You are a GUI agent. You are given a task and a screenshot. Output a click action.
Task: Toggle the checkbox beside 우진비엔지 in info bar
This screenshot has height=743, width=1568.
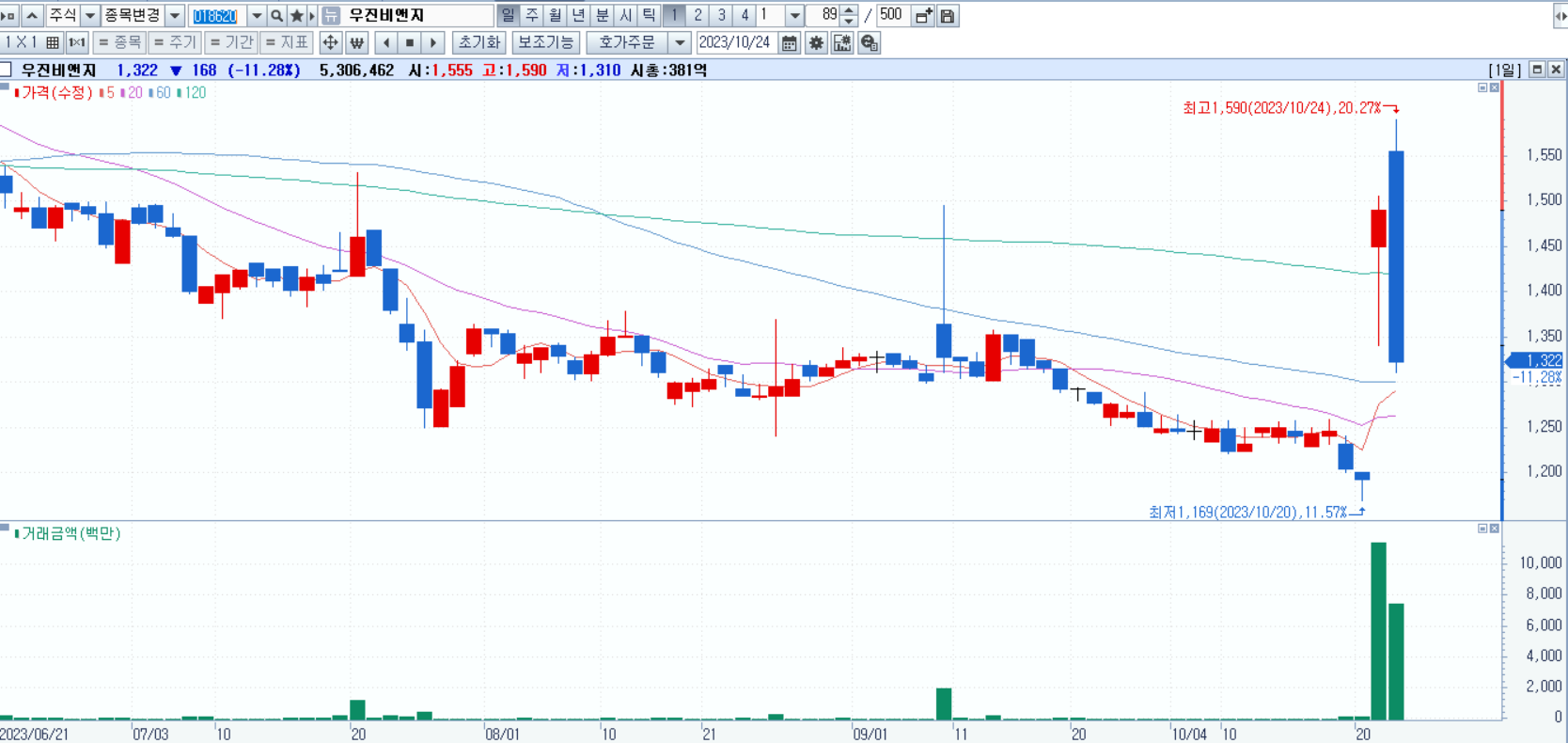coord(6,70)
